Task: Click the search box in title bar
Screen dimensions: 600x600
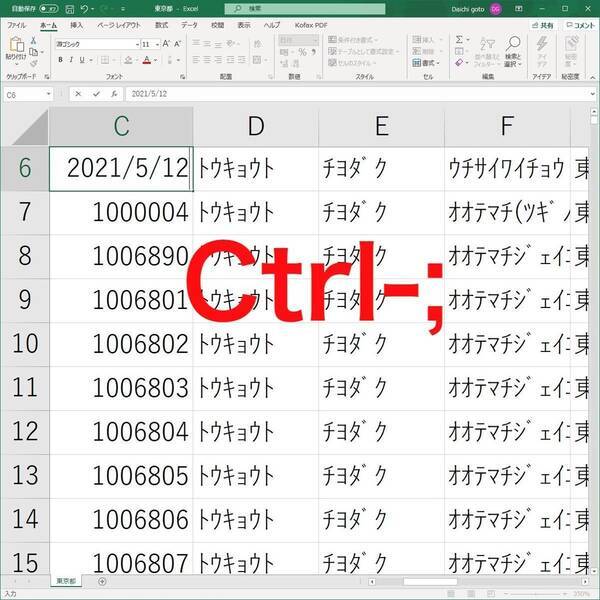Action: click(305, 8)
